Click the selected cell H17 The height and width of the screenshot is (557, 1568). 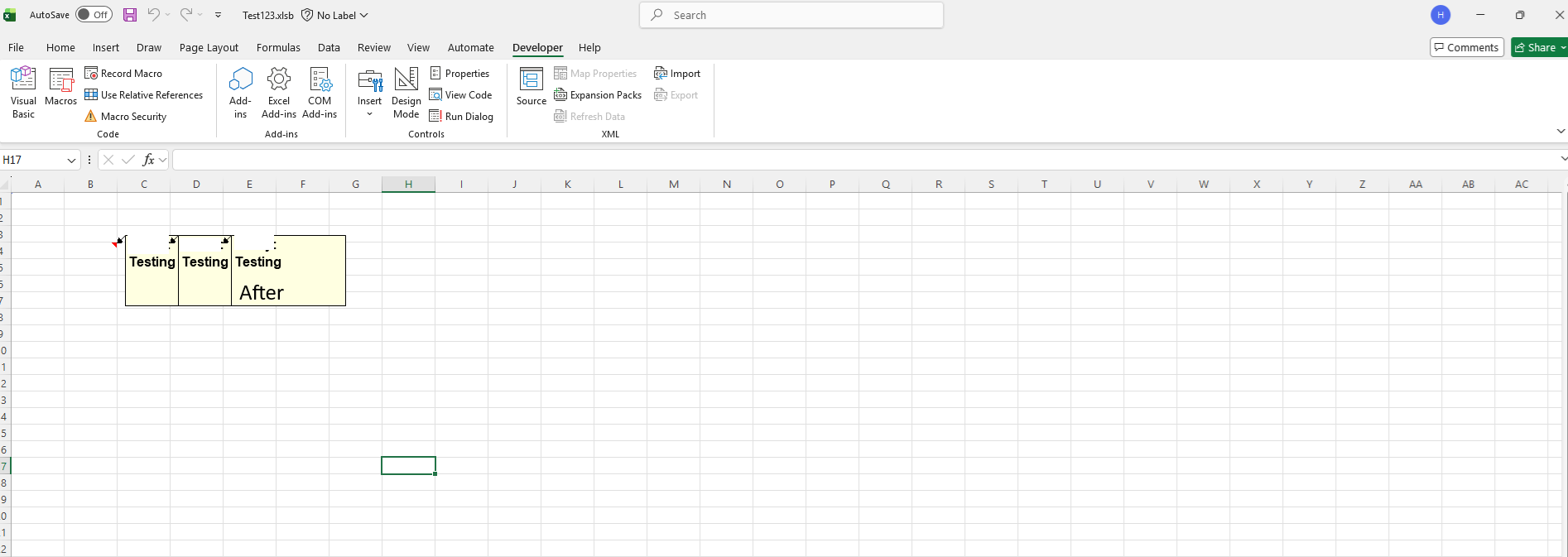coord(408,466)
